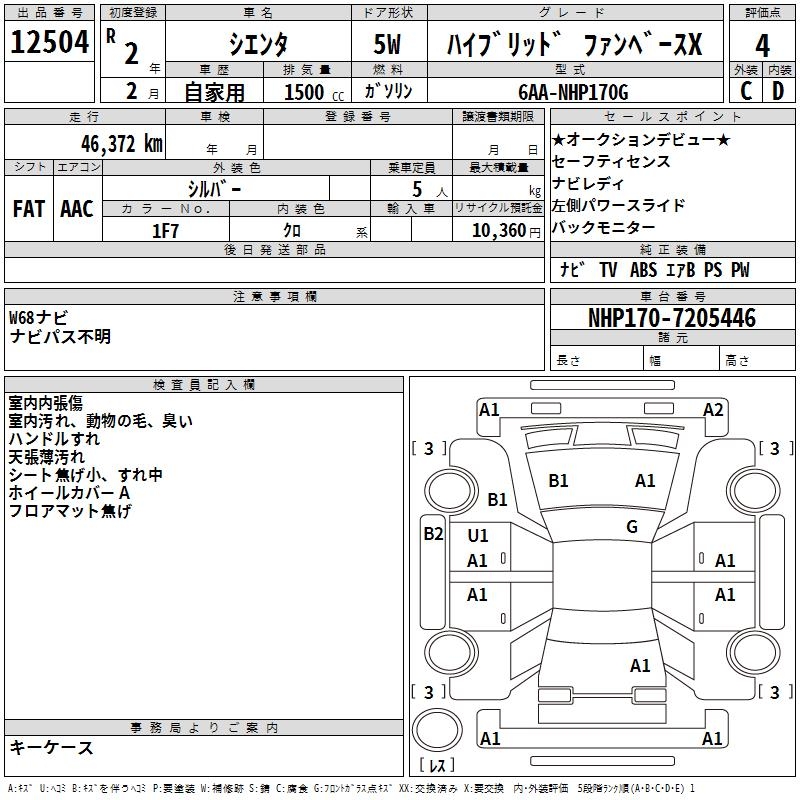Click the note シート焦げ小、すれ中
800x800 pixels.
pos(85,474)
